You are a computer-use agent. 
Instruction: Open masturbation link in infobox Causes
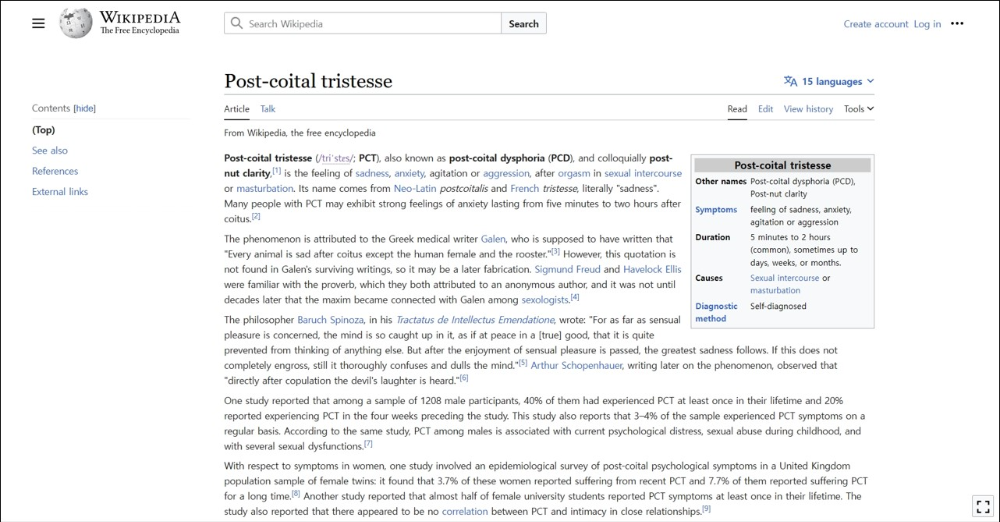click(775, 290)
